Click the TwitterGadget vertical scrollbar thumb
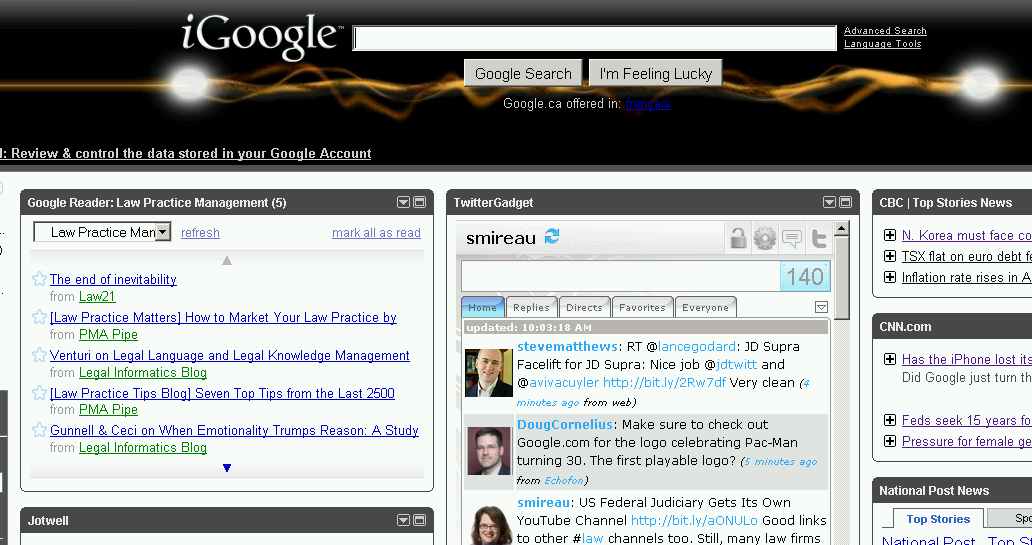 tap(840, 278)
